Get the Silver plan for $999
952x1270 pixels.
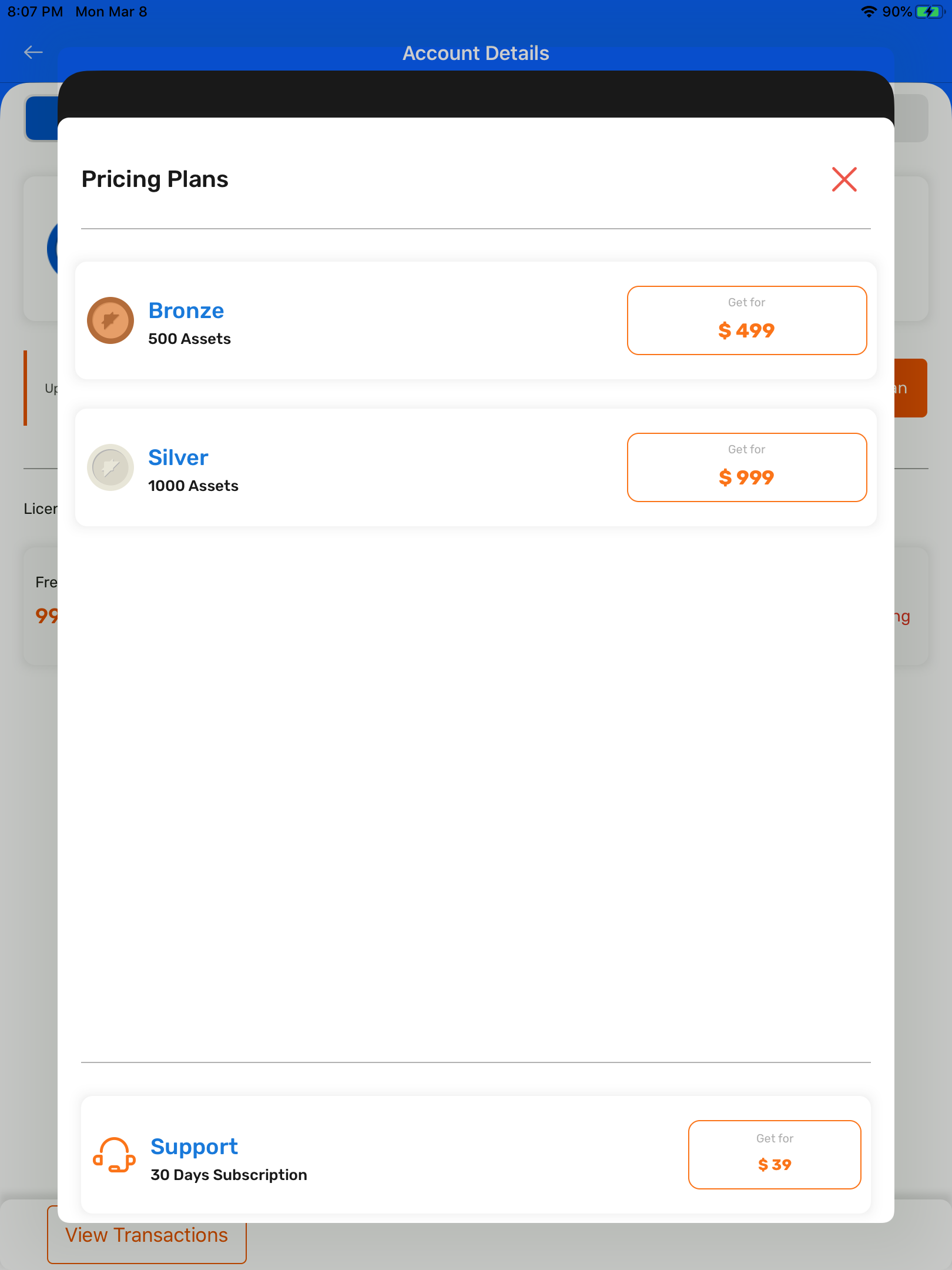[x=746, y=467]
